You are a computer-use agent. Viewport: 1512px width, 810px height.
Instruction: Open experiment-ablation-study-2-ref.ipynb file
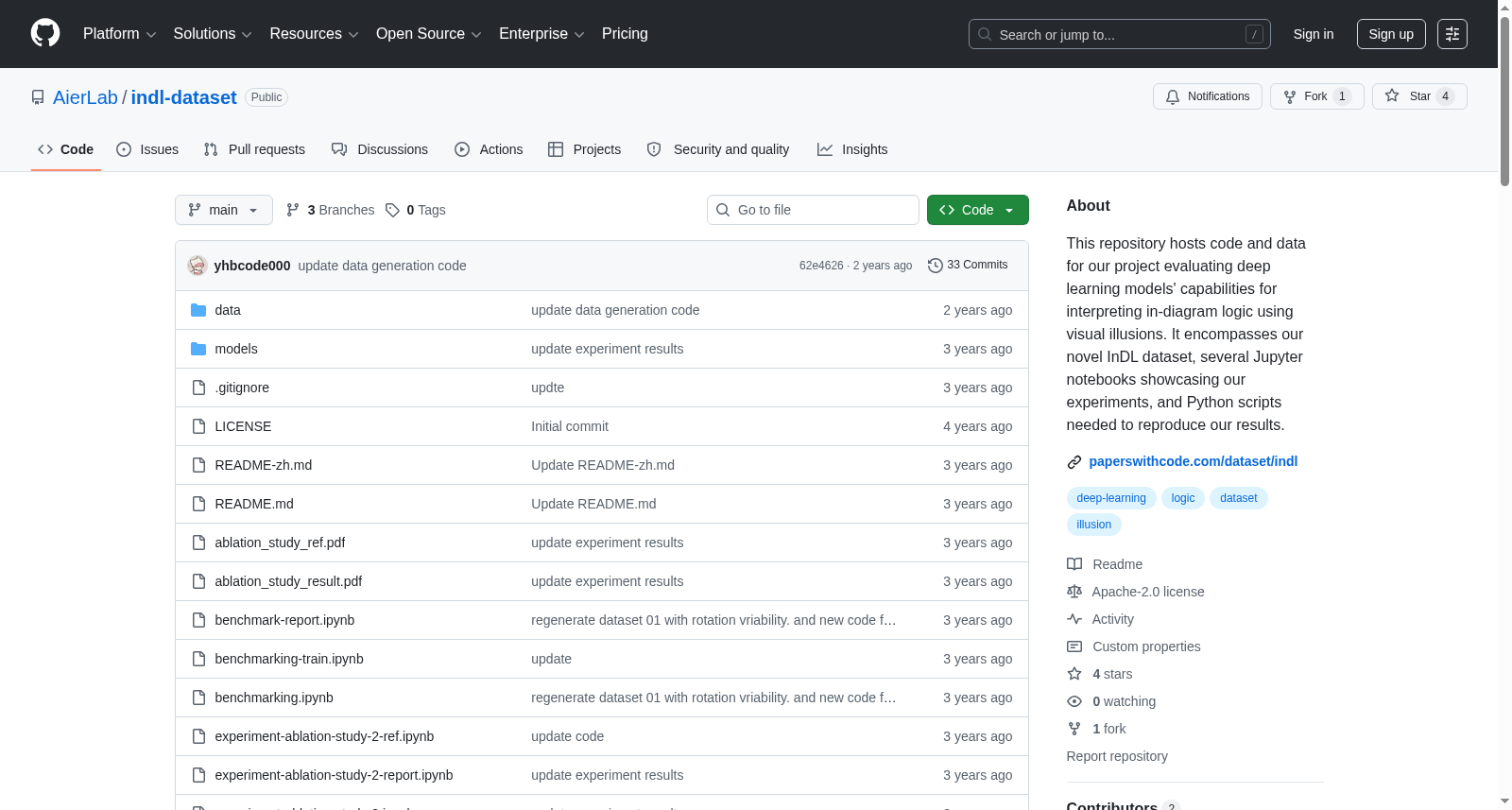pos(324,736)
